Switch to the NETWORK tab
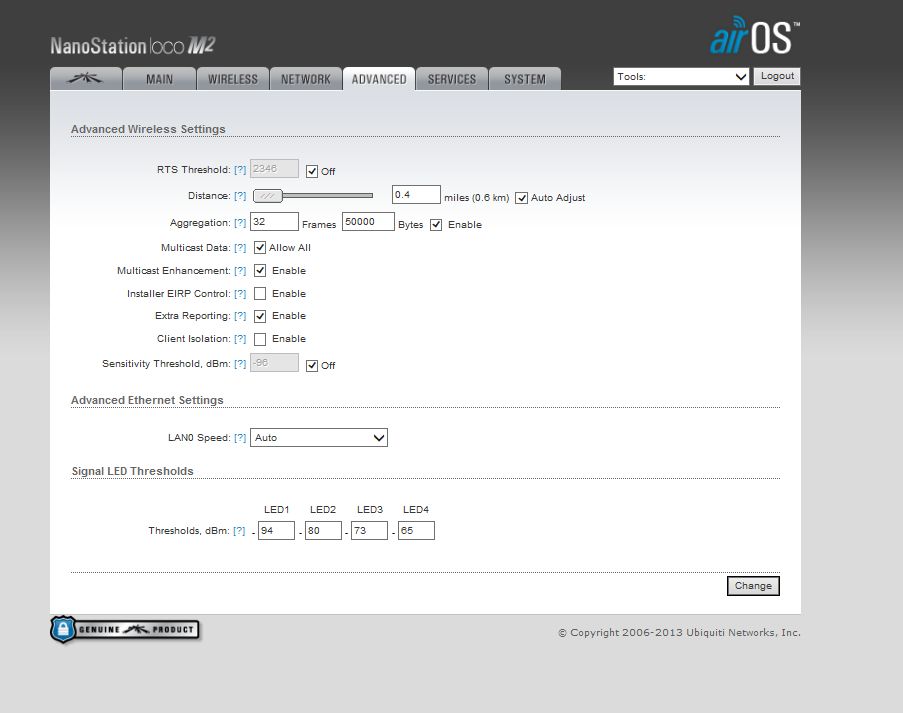This screenshot has width=903, height=713. pos(306,79)
